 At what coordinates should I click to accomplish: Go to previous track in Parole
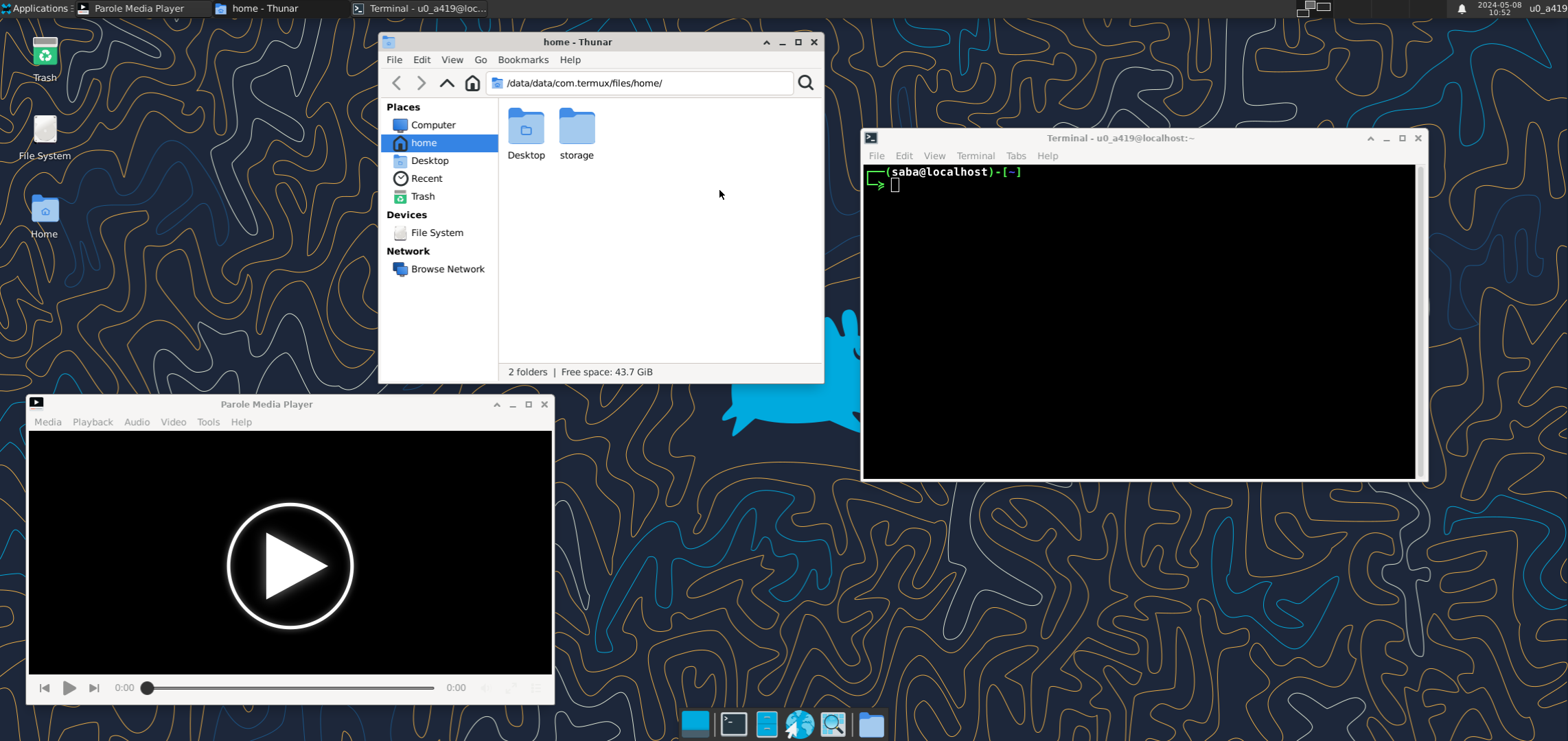pyautogui.click(x=45, y=687)
